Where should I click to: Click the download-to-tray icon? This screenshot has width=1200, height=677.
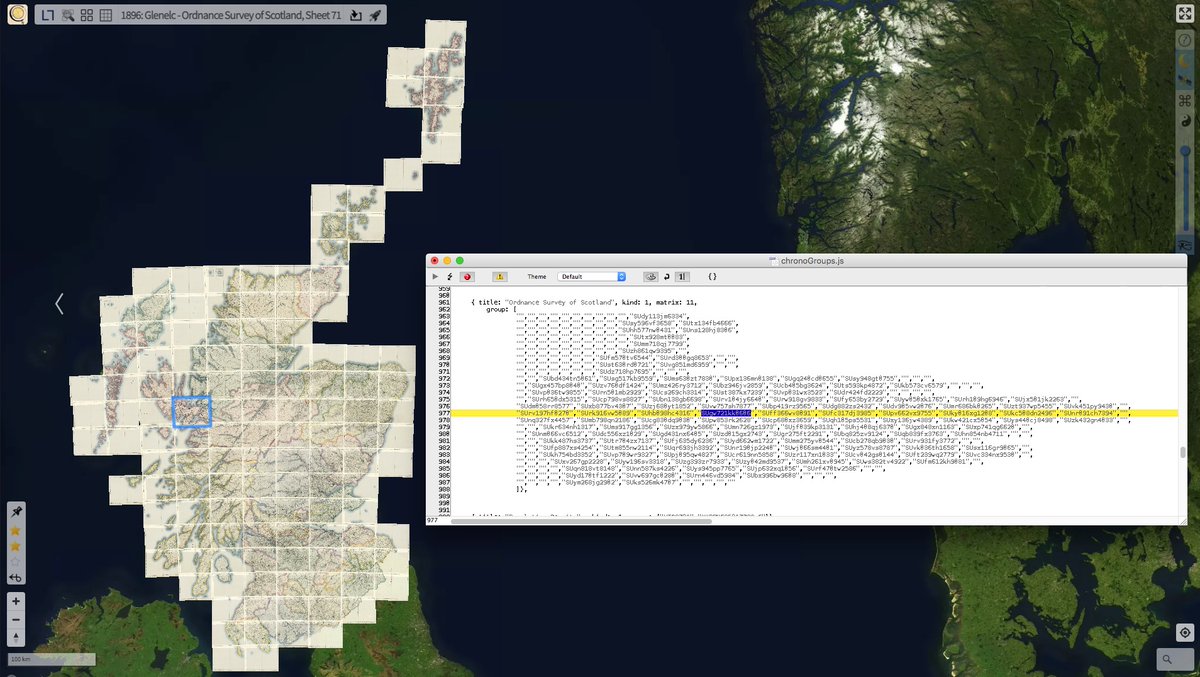click(x=356, y=16)
